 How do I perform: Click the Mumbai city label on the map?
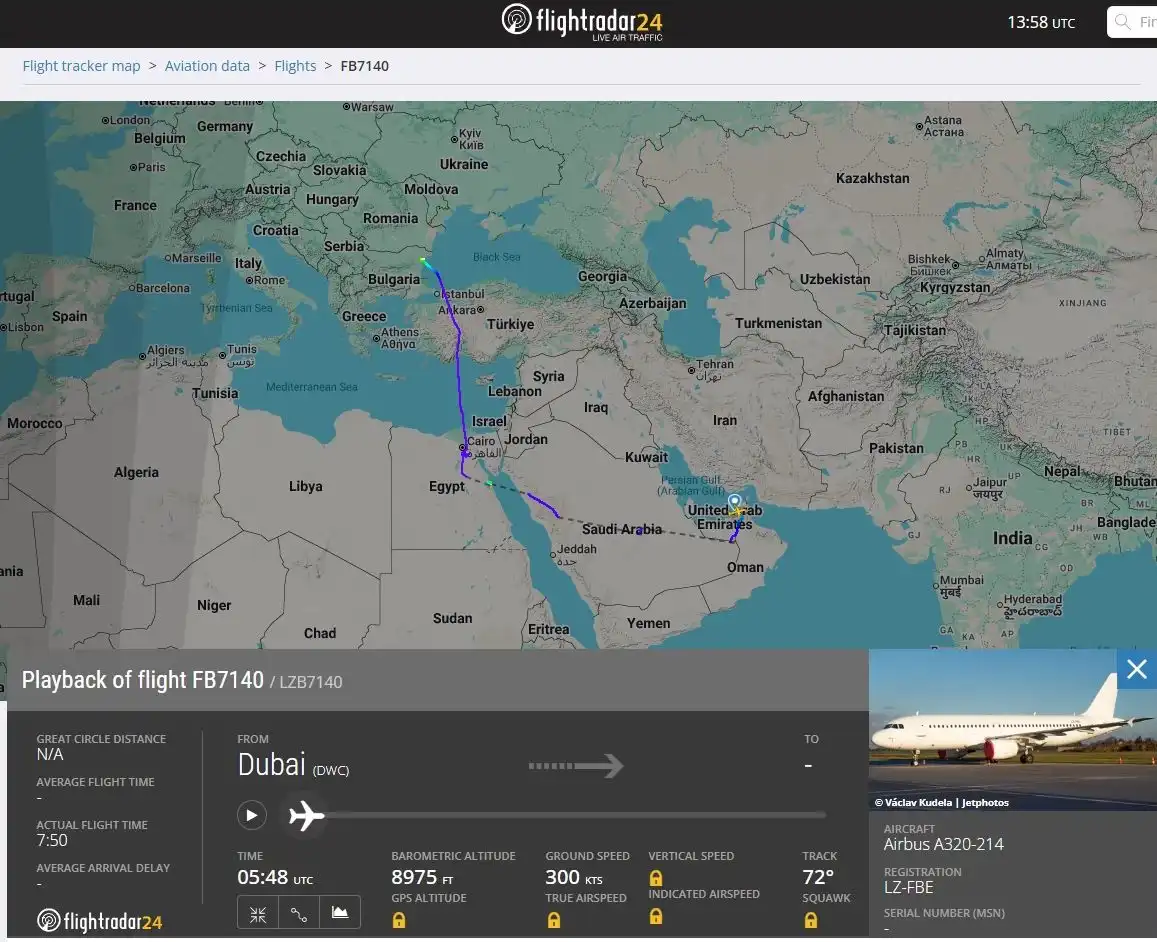(961, 580)
